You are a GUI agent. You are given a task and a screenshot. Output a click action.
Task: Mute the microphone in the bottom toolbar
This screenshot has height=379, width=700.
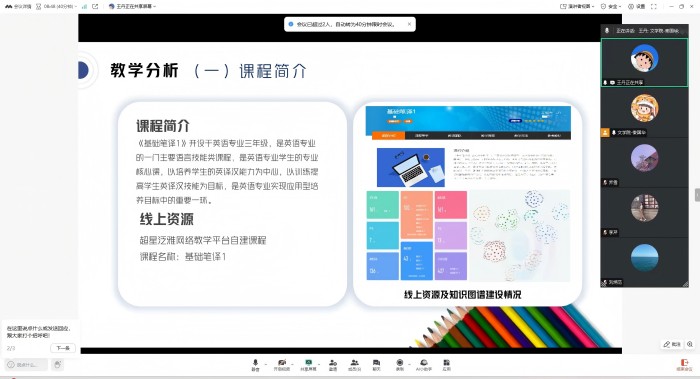[255, 364]
